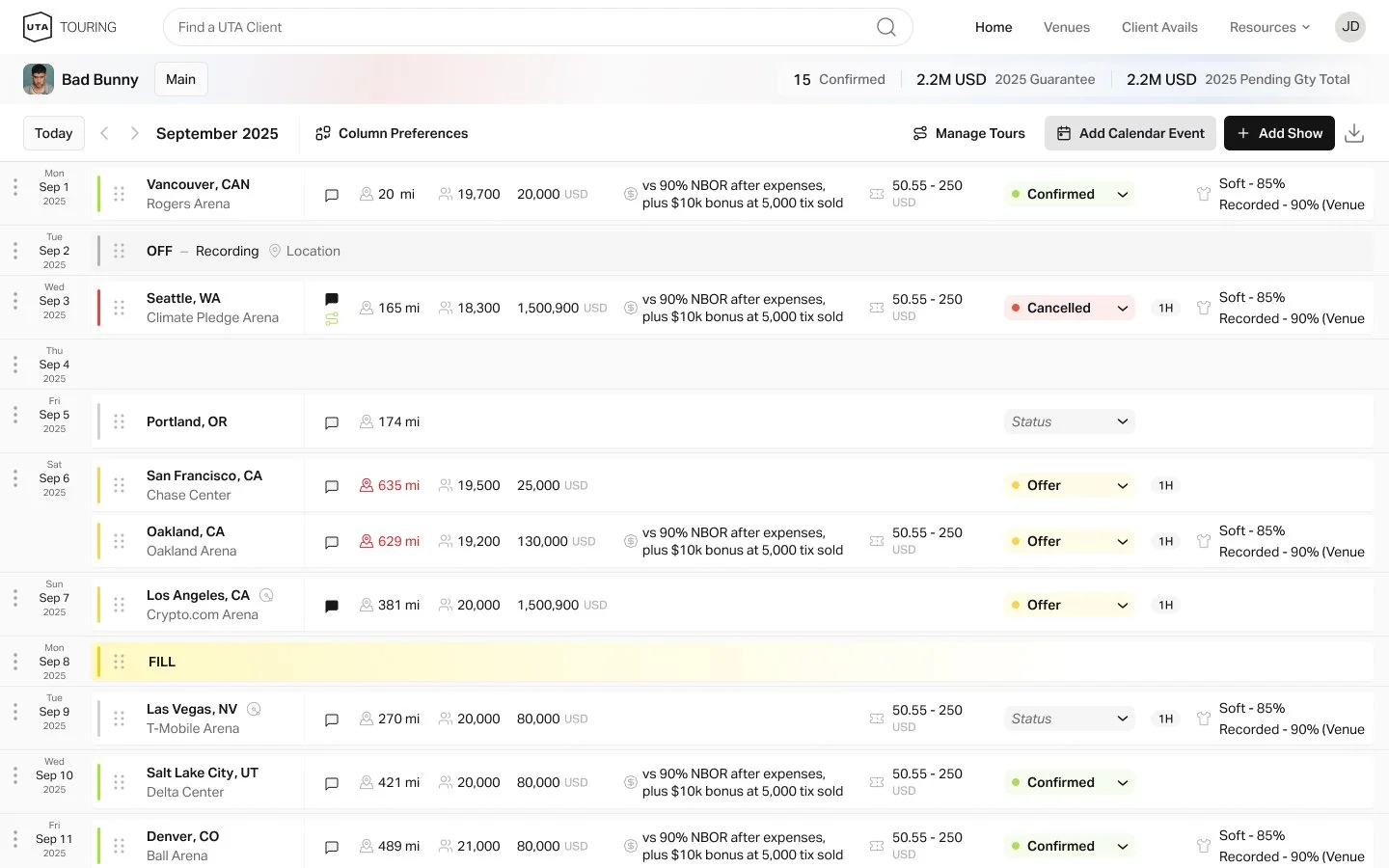This screenshot has height=868, width=1389.
Task: Click the dollar deal icon on the Salt Lake City row
Action: [631, 782]
